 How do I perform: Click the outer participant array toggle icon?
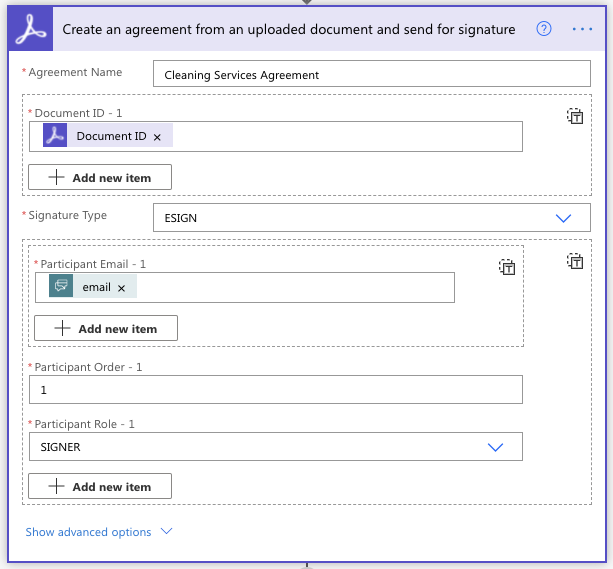pos(575,261)
